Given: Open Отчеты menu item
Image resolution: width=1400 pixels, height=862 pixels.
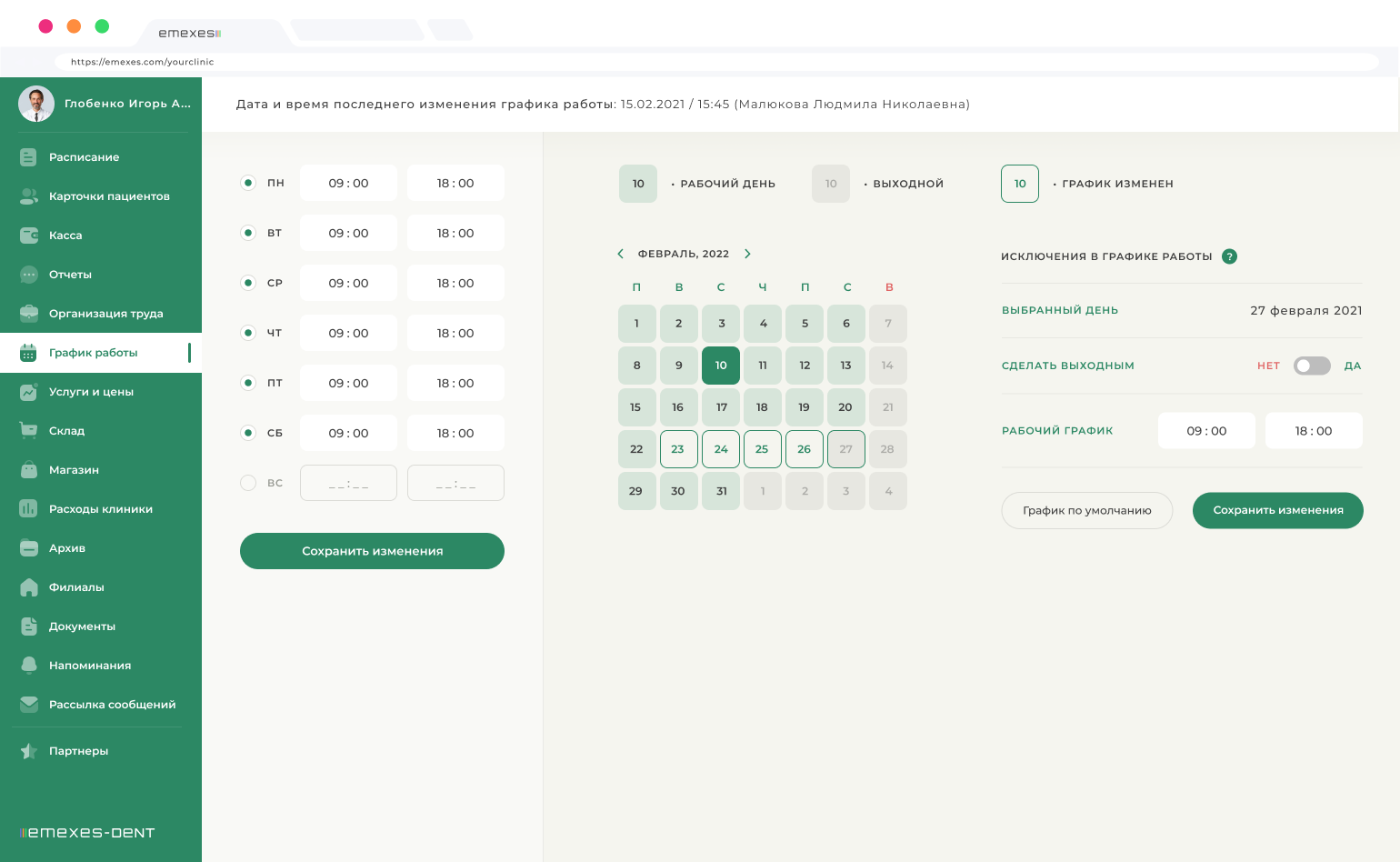Looking at the screenshot, I should click(x=101, y=275).
